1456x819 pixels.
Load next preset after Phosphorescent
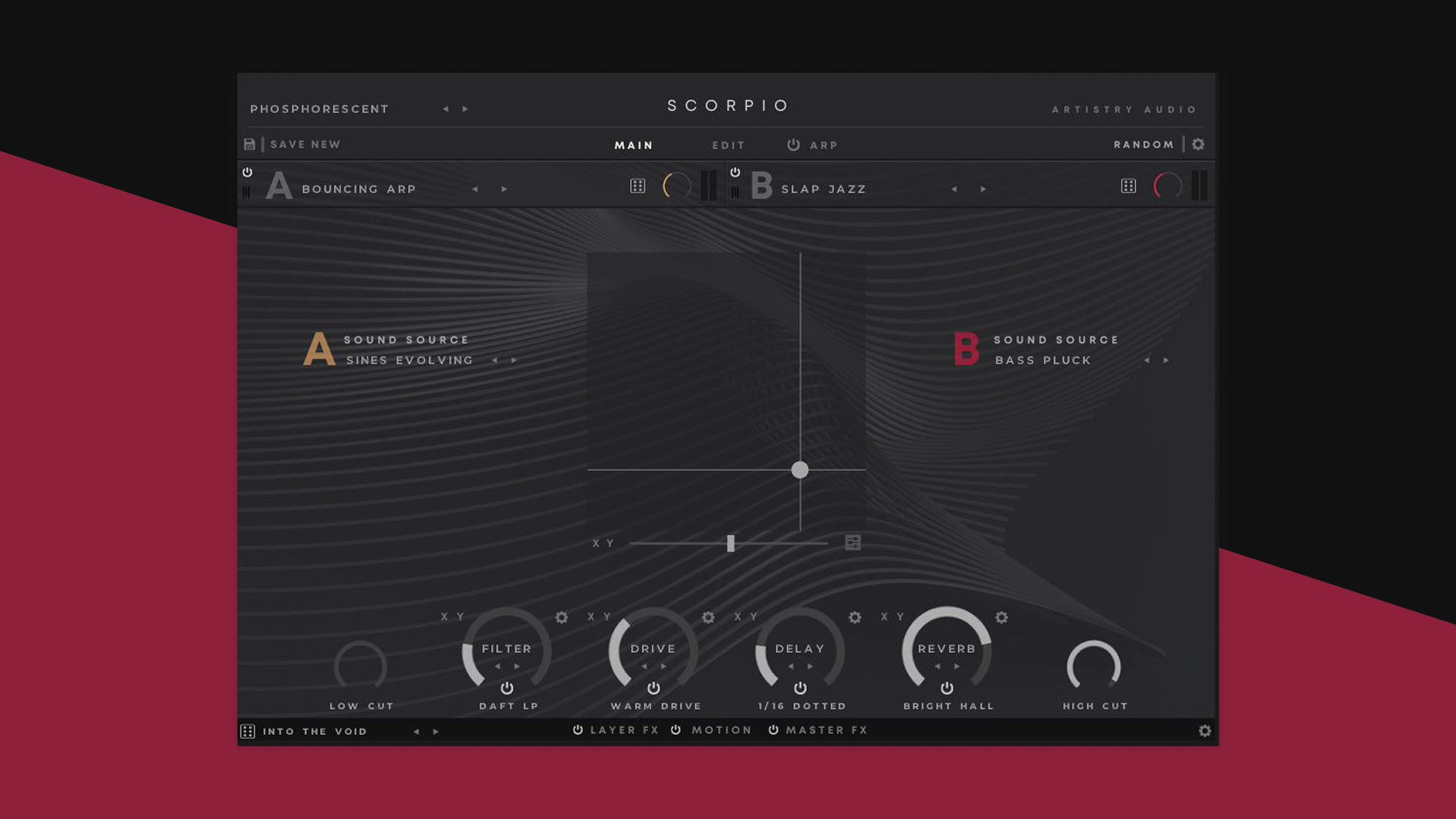coord(466,109)
